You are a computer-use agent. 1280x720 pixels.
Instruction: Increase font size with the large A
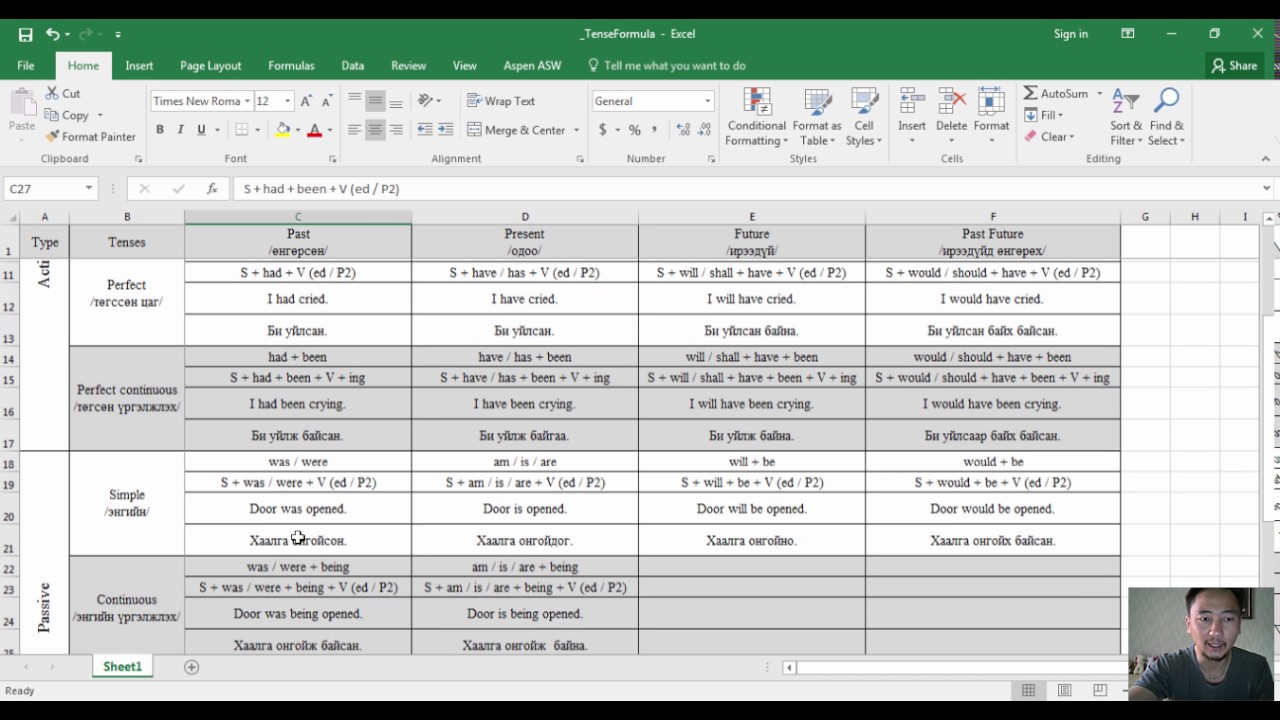pyautogui.click(x=306, y=101)
